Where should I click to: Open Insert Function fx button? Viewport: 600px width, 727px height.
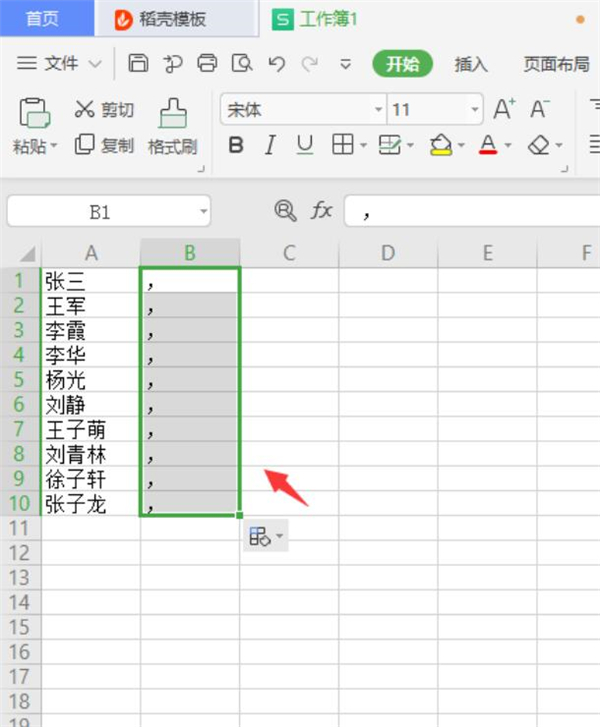tap(321, 210)
